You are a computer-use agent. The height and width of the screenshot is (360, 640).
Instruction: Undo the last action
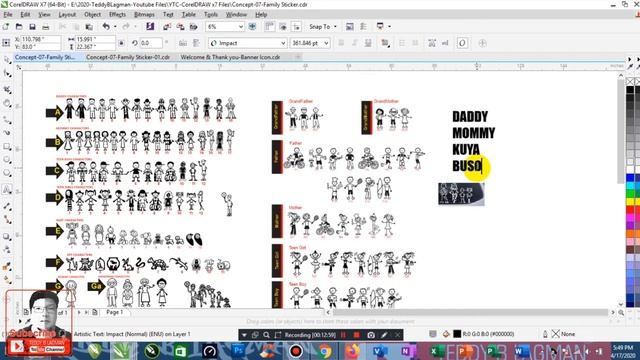click(x=106, y=27)
